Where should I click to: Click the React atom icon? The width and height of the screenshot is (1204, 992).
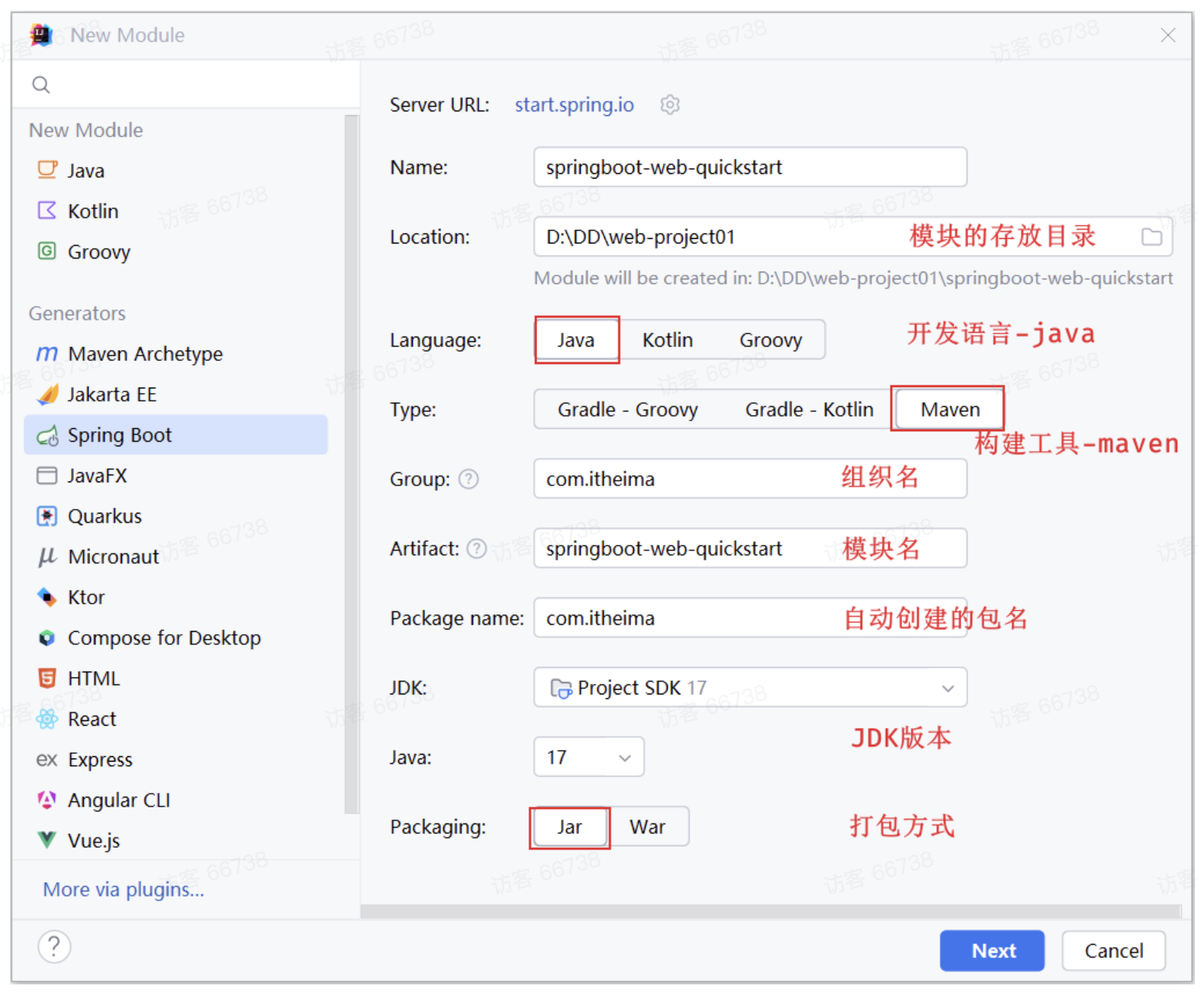click(x=47, y=719)
